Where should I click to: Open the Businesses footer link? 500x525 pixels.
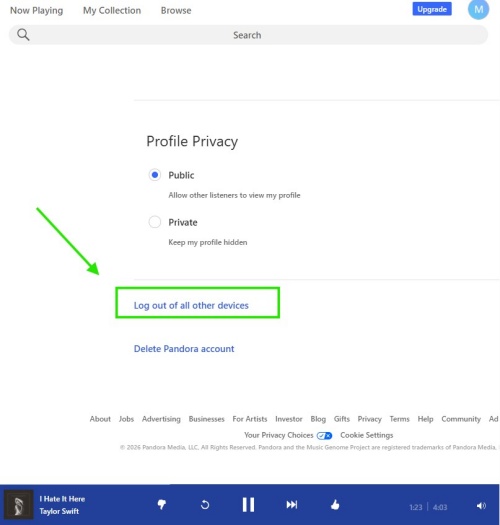tap(207, 419)
